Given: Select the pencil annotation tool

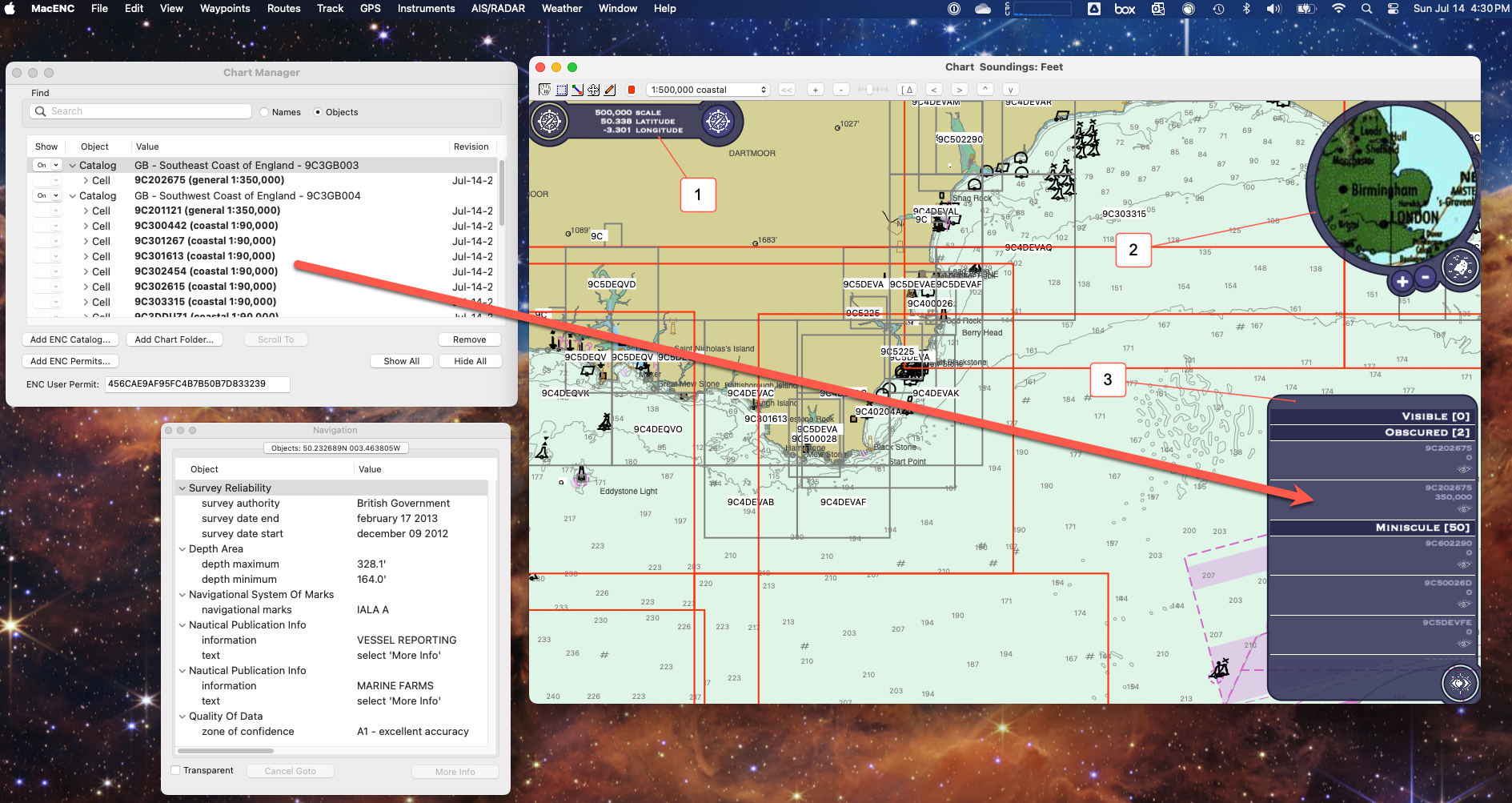Looking at the screenshot, I should (610, 90).
